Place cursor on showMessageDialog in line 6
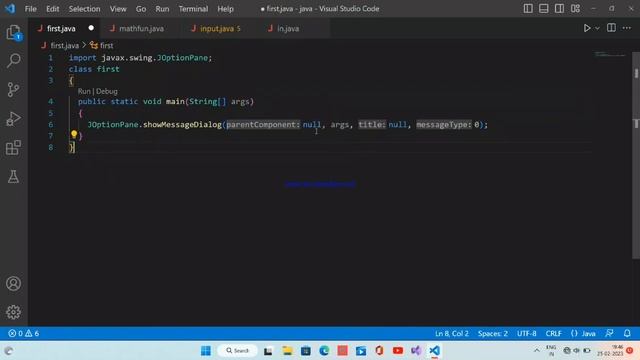The image size is (640, 360). pyautogui.click(x=182, y=124)
